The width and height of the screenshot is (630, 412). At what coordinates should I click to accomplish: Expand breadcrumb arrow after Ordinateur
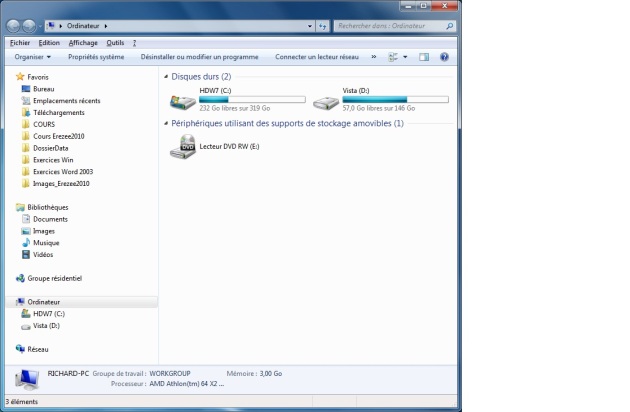coord(106,26)
